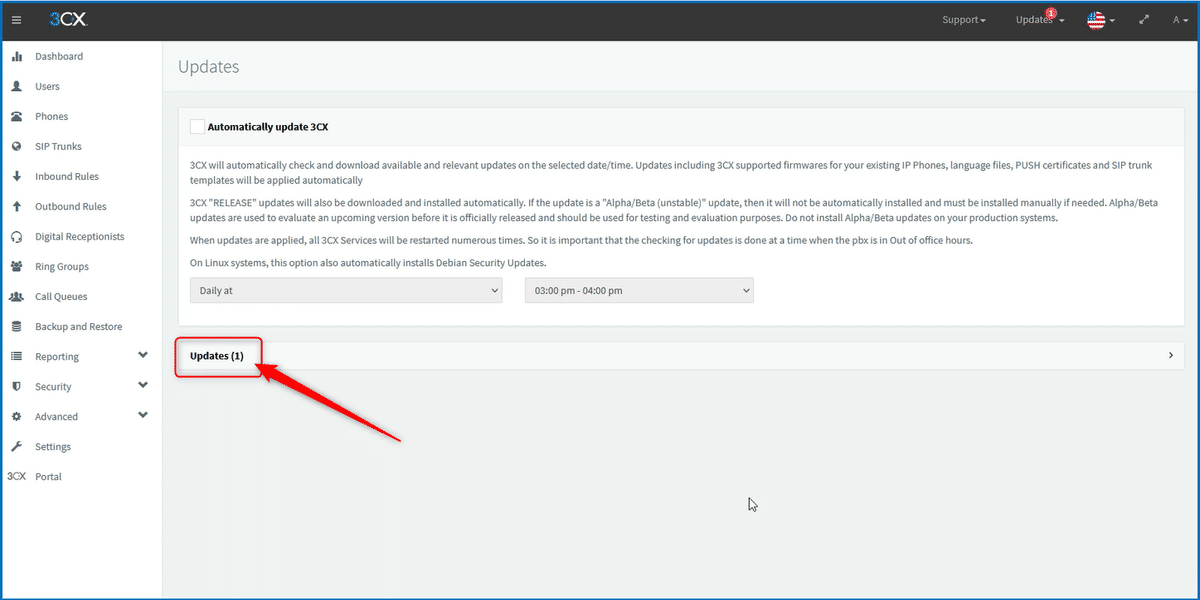Open the Updates header dropdown
Image resolution: width=1200 pixels, height=600 pixels.
click(1040, 20)
